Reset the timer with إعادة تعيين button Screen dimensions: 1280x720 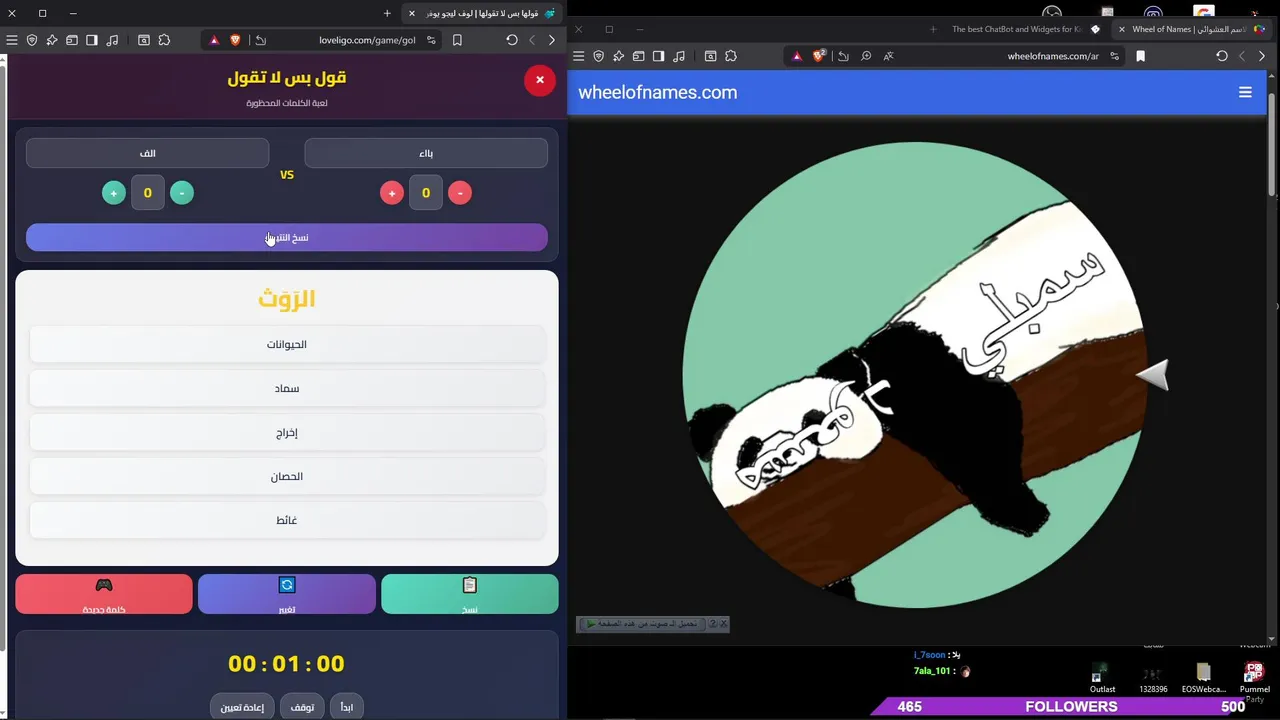(x=242, y=707)
